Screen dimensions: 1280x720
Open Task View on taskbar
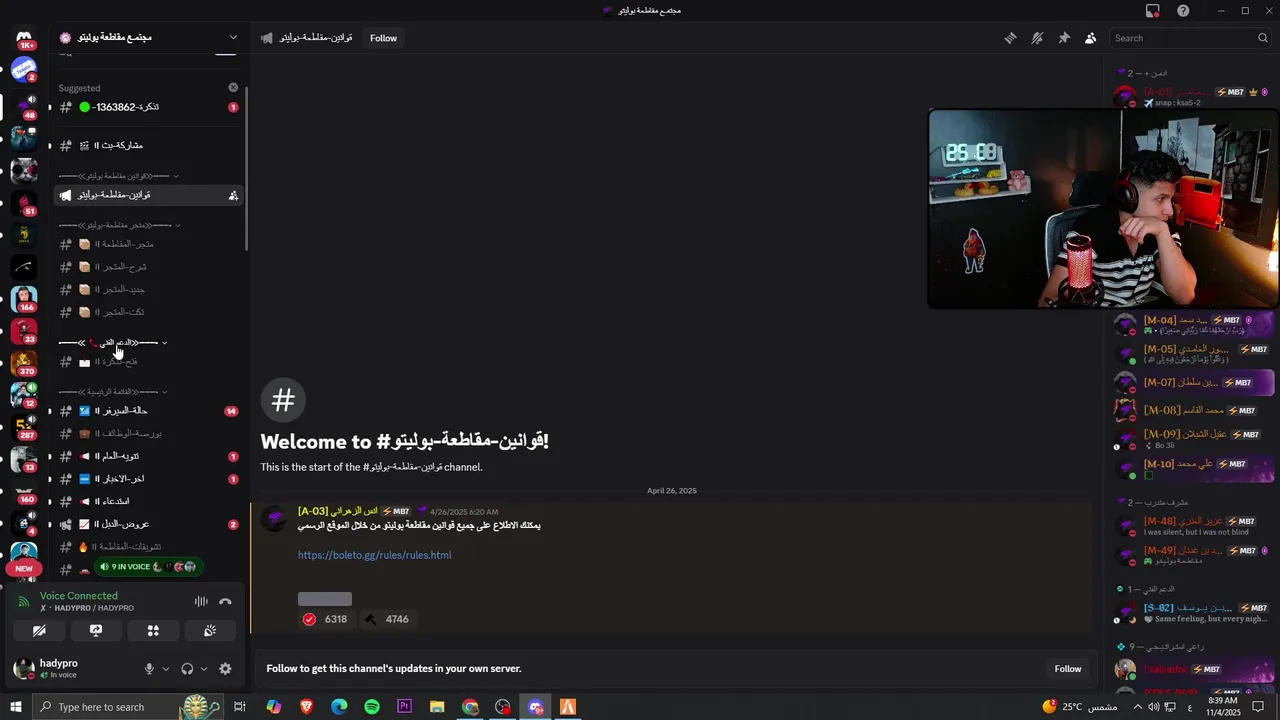[x=240, y=707]
